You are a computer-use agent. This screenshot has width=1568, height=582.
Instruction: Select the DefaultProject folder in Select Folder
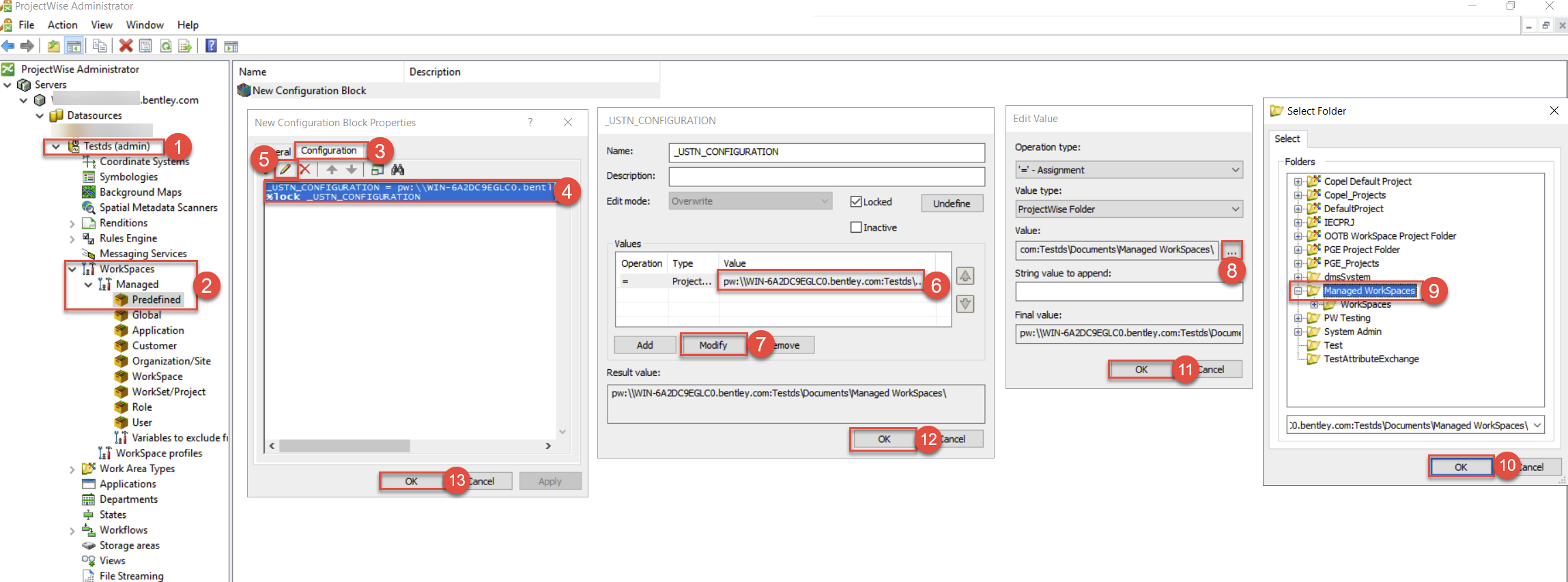pyautogui.click(x=1353, y=209)
